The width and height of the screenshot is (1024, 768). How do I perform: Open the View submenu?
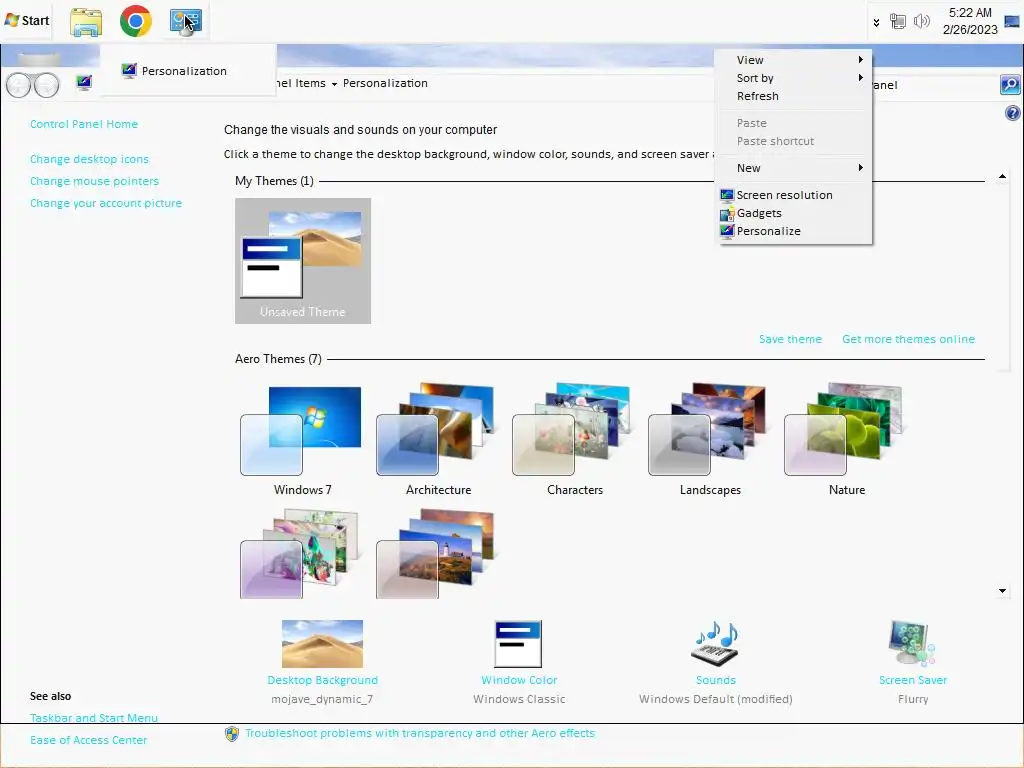(x=795, y=59)
